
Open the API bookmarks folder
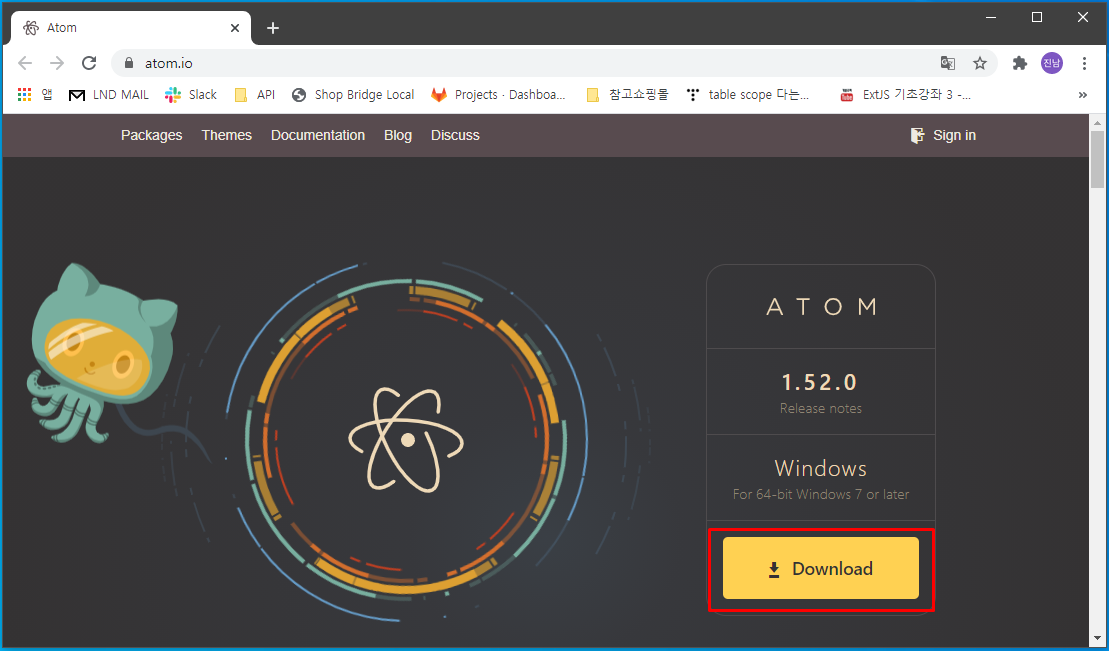(255, 94)
